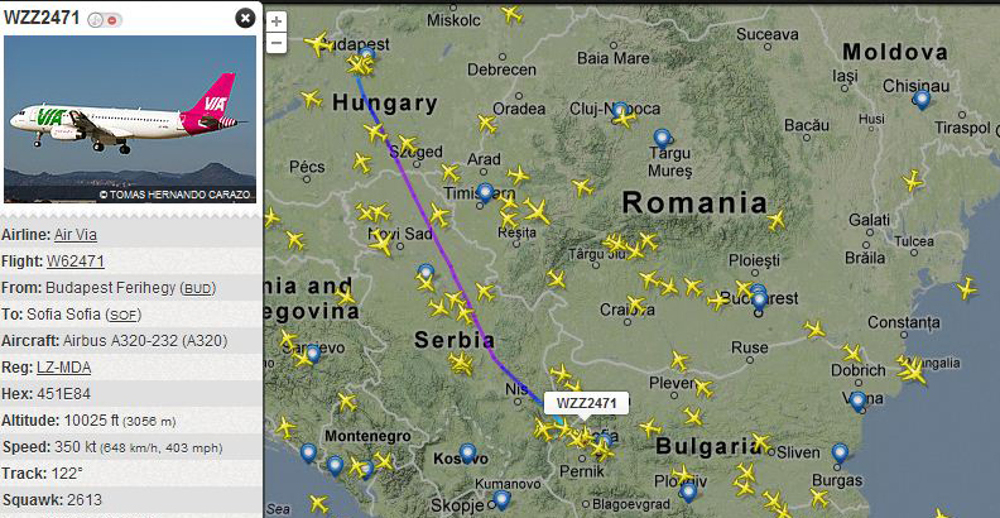Select the Targu Mures airport pin
The width and height of the screenshot is (1000, 518).
point(663,138)
